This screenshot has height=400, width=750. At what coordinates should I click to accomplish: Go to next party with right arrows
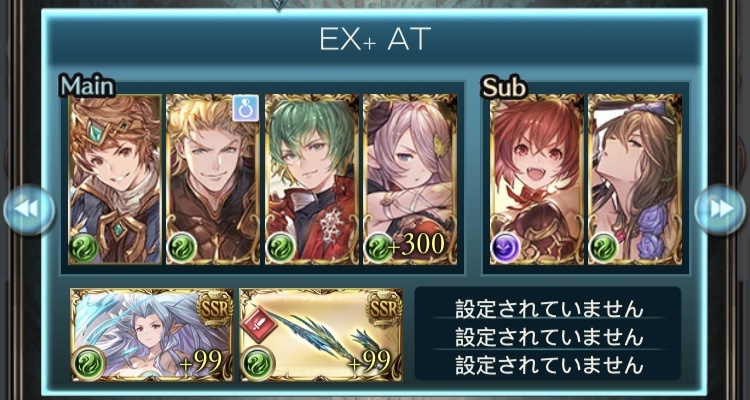720,210
